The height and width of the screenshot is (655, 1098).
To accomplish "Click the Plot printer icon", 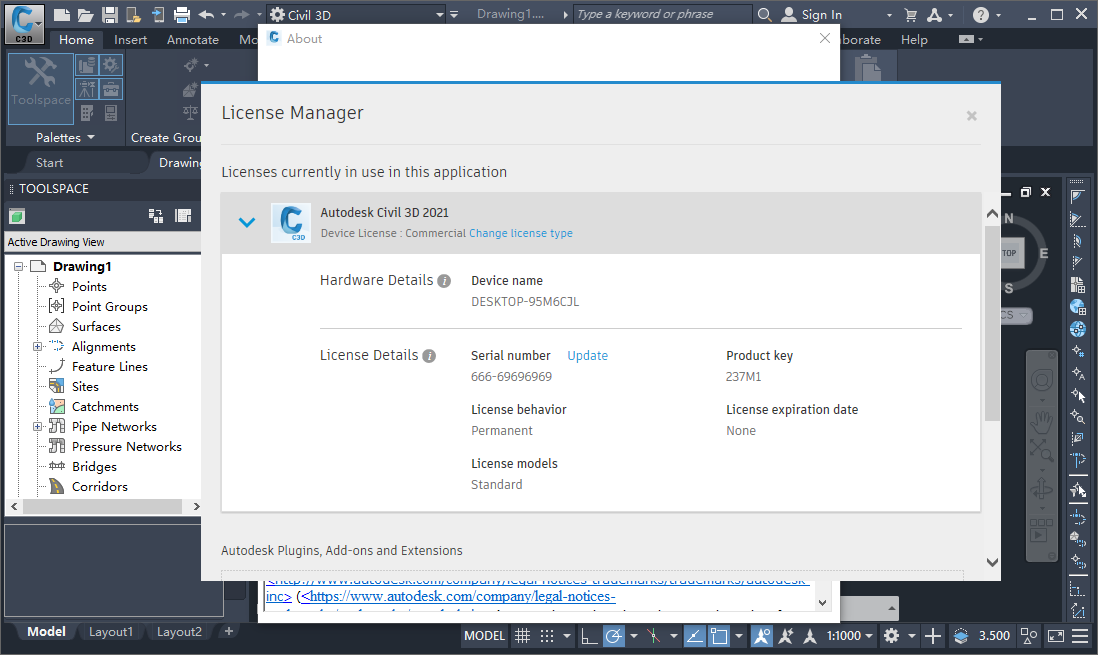I will coord(182,14).
